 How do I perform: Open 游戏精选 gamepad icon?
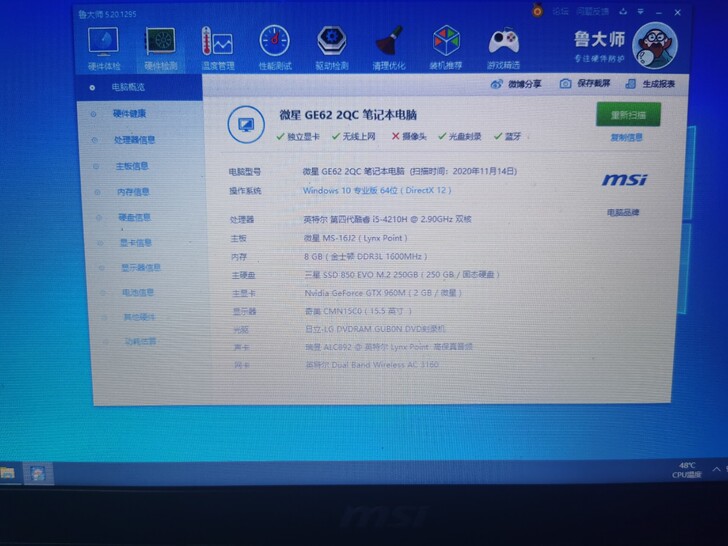click(x=503, y=49)
